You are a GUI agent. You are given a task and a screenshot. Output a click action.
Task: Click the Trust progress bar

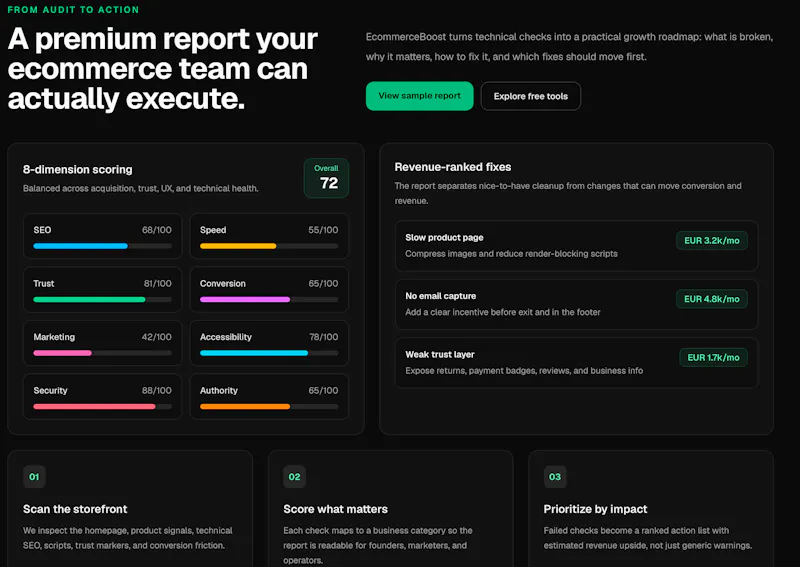coord(103,300)
